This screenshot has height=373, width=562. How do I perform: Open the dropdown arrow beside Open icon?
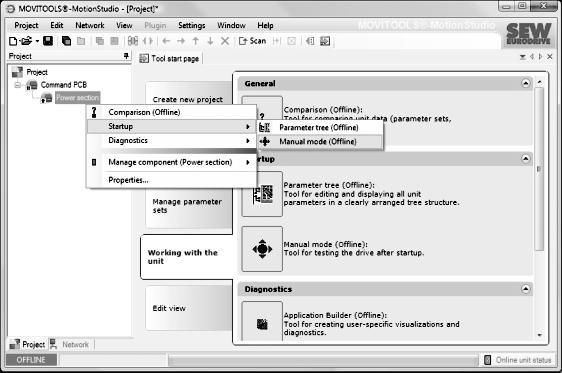[x=37, y=41]
